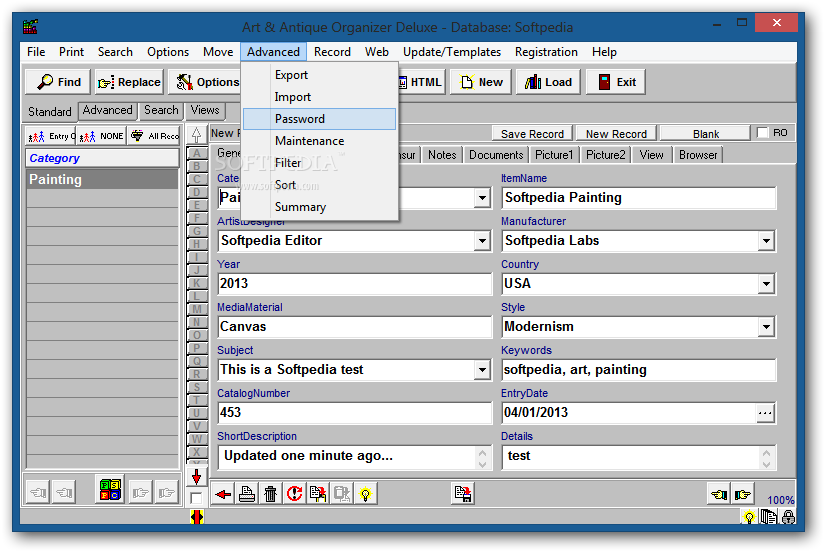Click the red down arrow below alphabet index
The width and height of the screenshot is (825, 552).
(196, 477)
